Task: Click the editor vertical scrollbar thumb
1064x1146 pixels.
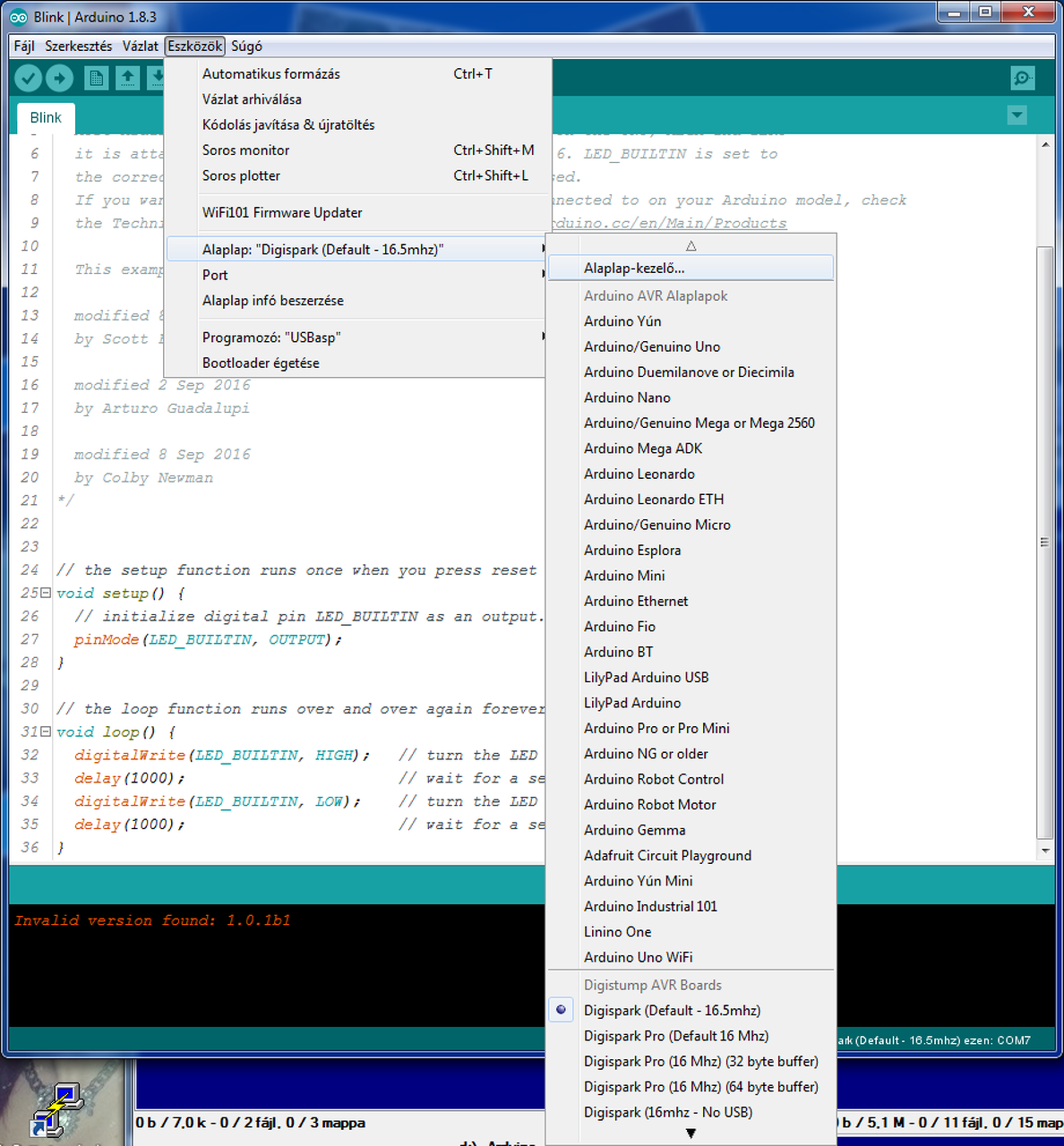Action: tap(1044, 543)
